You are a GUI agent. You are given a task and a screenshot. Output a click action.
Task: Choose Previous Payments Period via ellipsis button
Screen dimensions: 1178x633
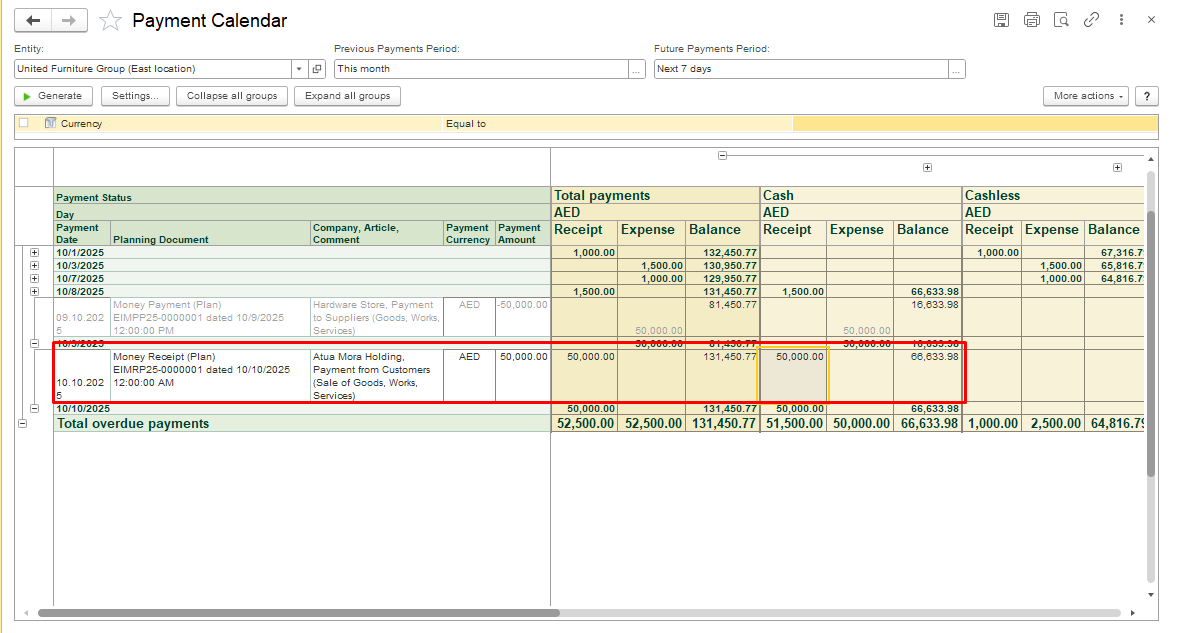click(x=637, y=69)
